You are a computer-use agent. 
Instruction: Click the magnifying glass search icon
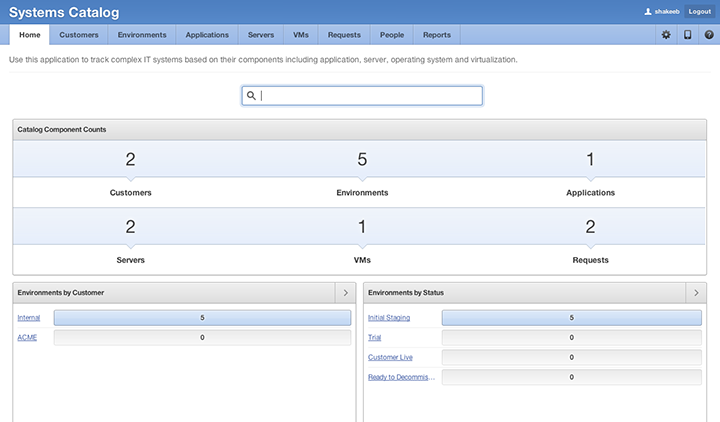[252, 96]
